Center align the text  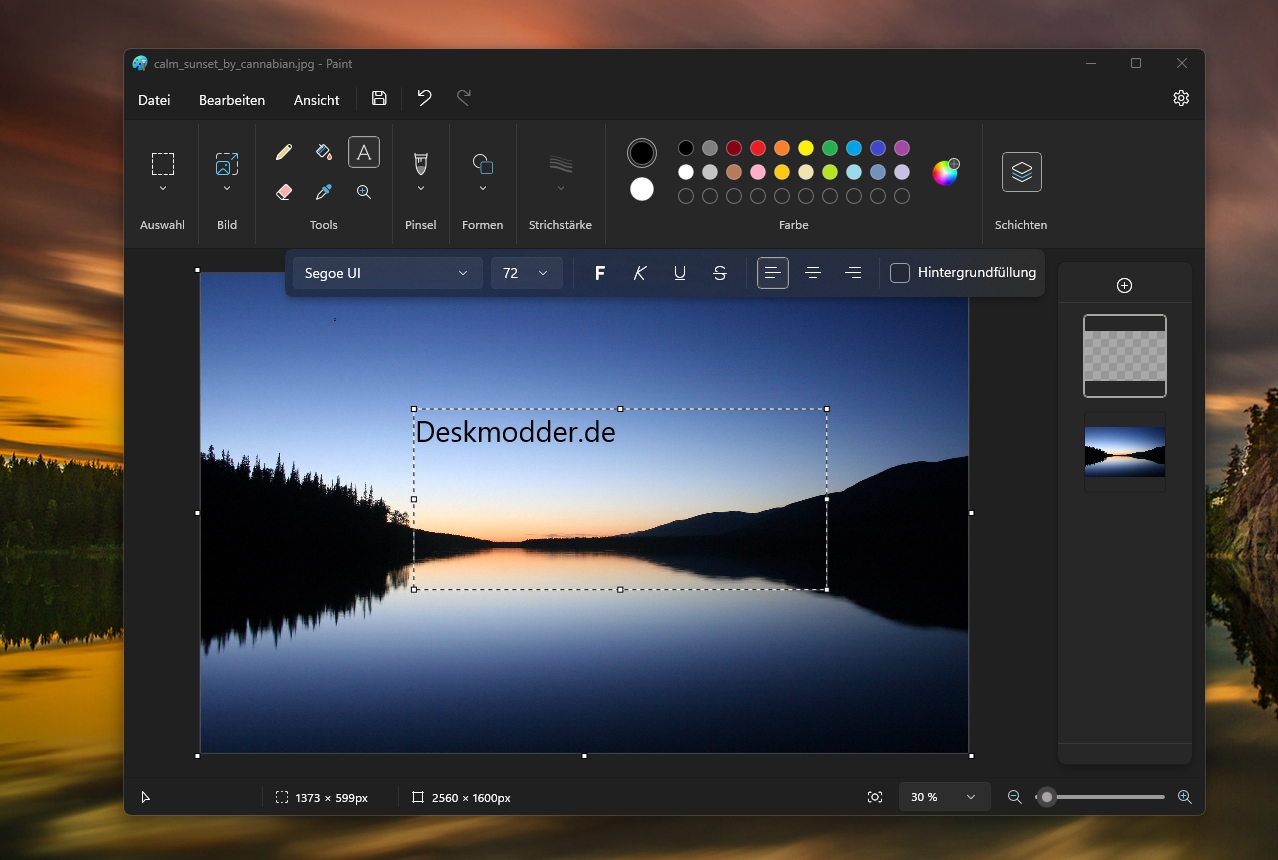coord(813,273)
